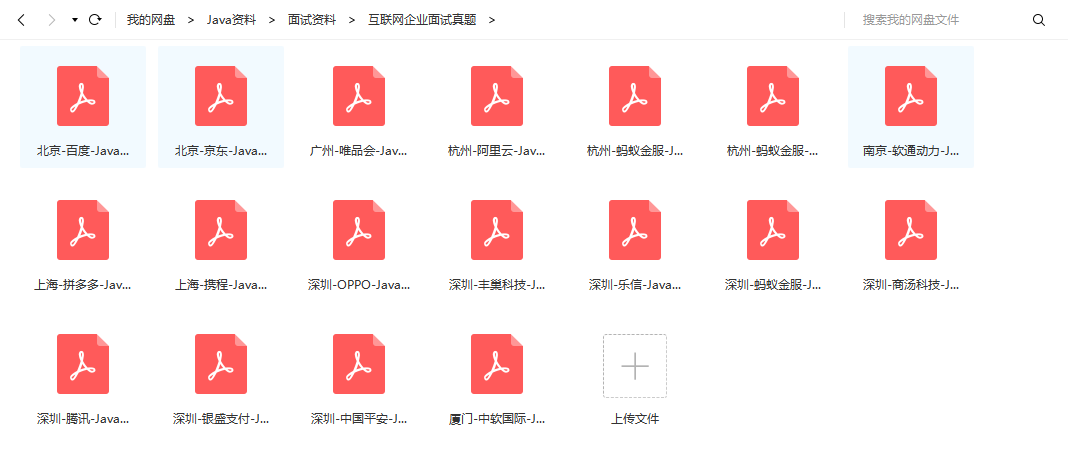This screenshot has height=465, width=1068.
Task: Pick the 广州-唯品会 PDF file icon
Action: point(359,96)
